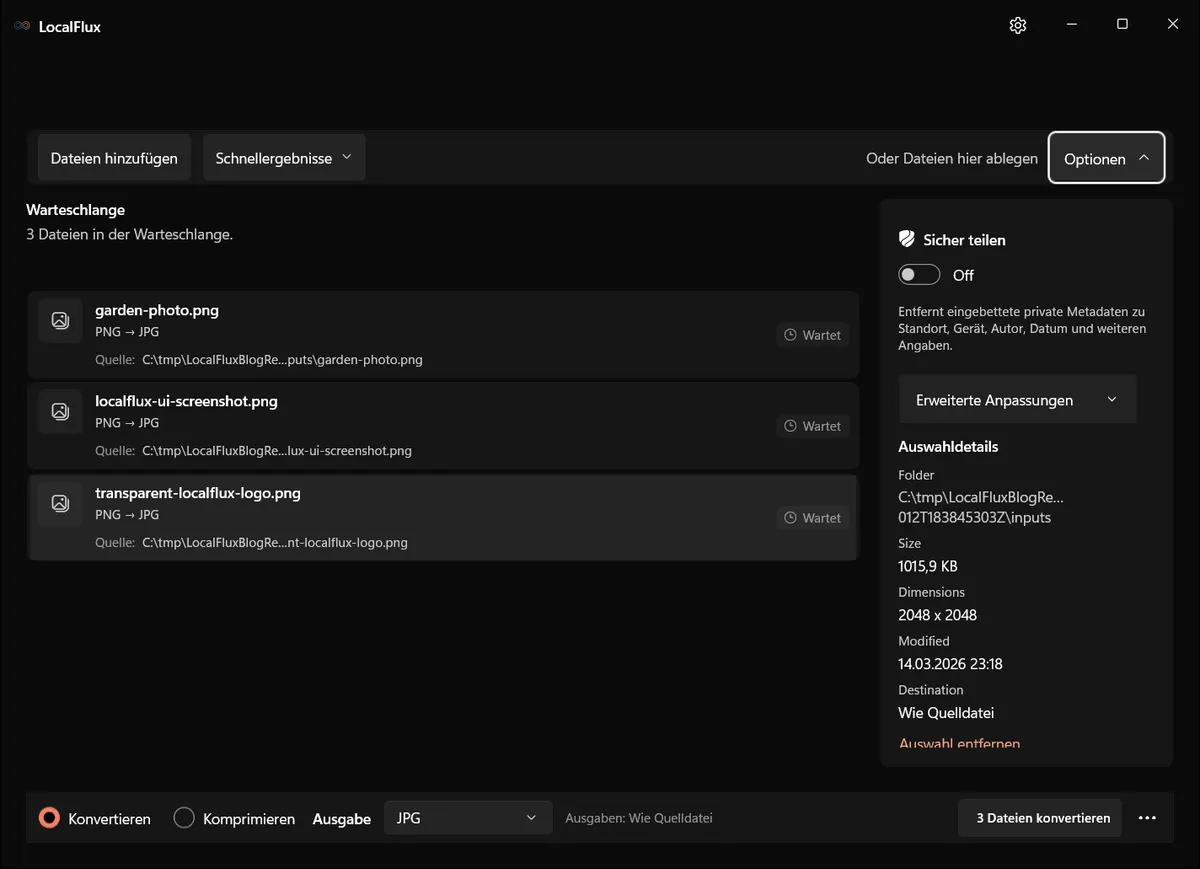The height and width of the screenshot is (869, 1200).
Task: Click the 1015,9 KB size value
Action: pyautogui.click(x=928, y=566)
